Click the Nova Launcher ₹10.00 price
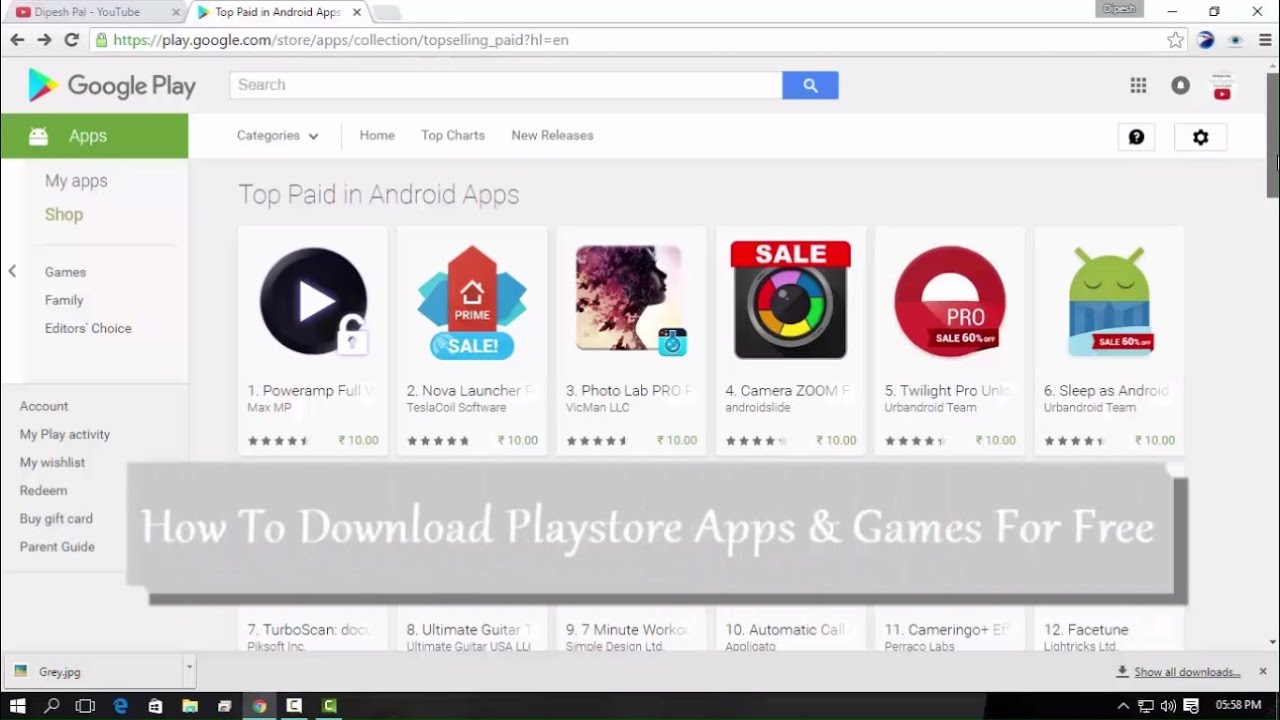Viewport: 1280px width, 720px height. pyautogui.click(x=517, y=440)
